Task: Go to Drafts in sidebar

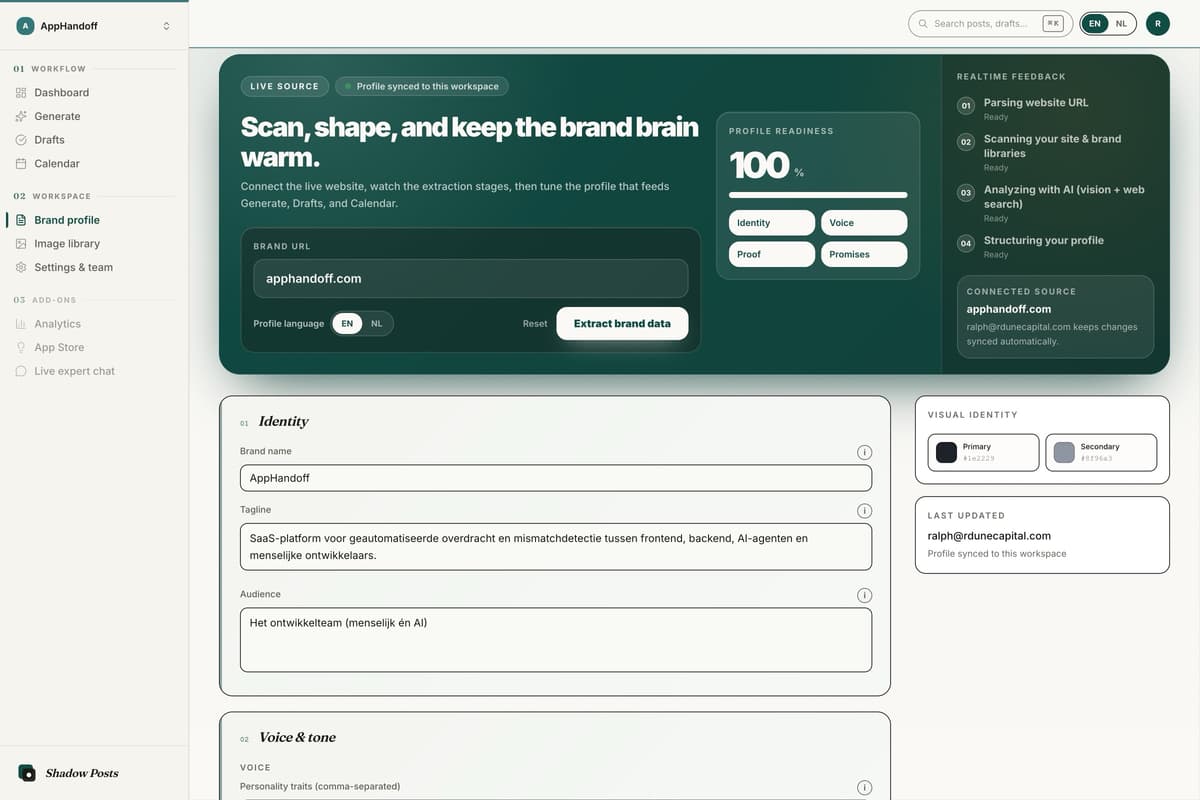Action: pos(49,140)
